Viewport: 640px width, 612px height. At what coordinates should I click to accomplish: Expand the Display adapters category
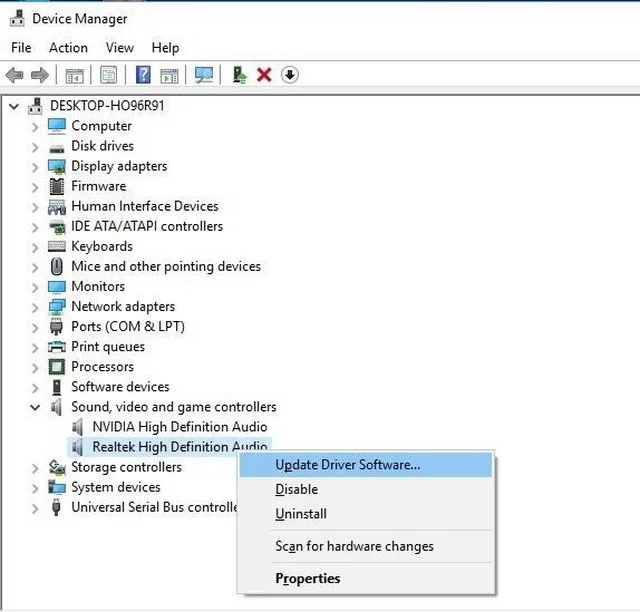coord(35,167)
